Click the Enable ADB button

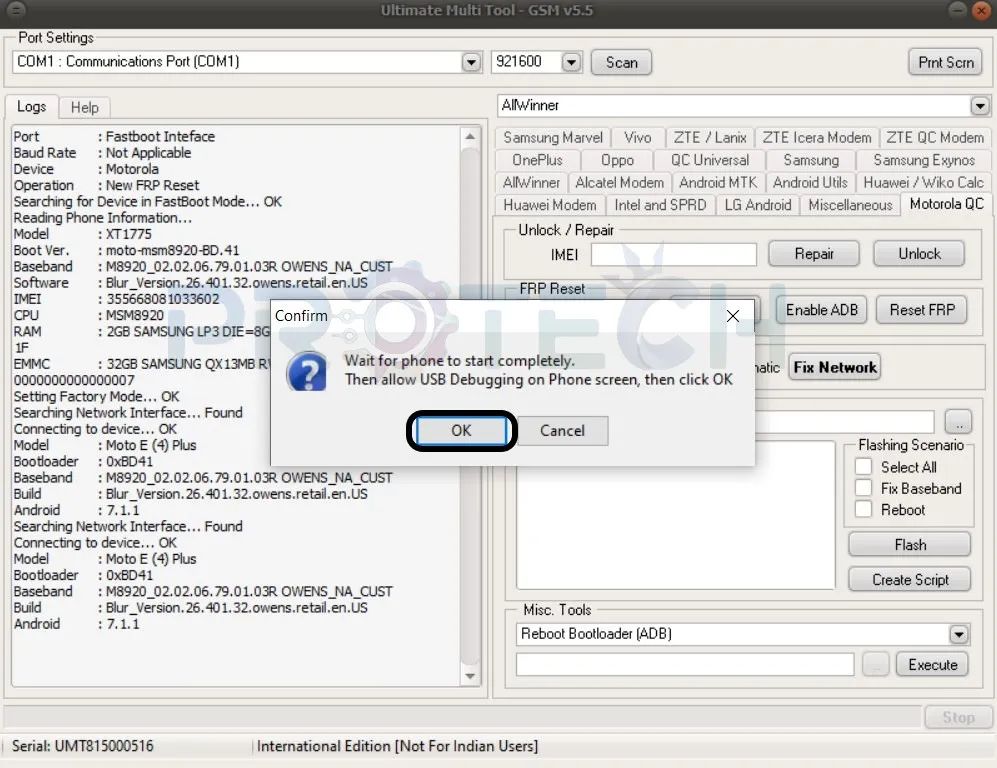click(x=821, y=310)
